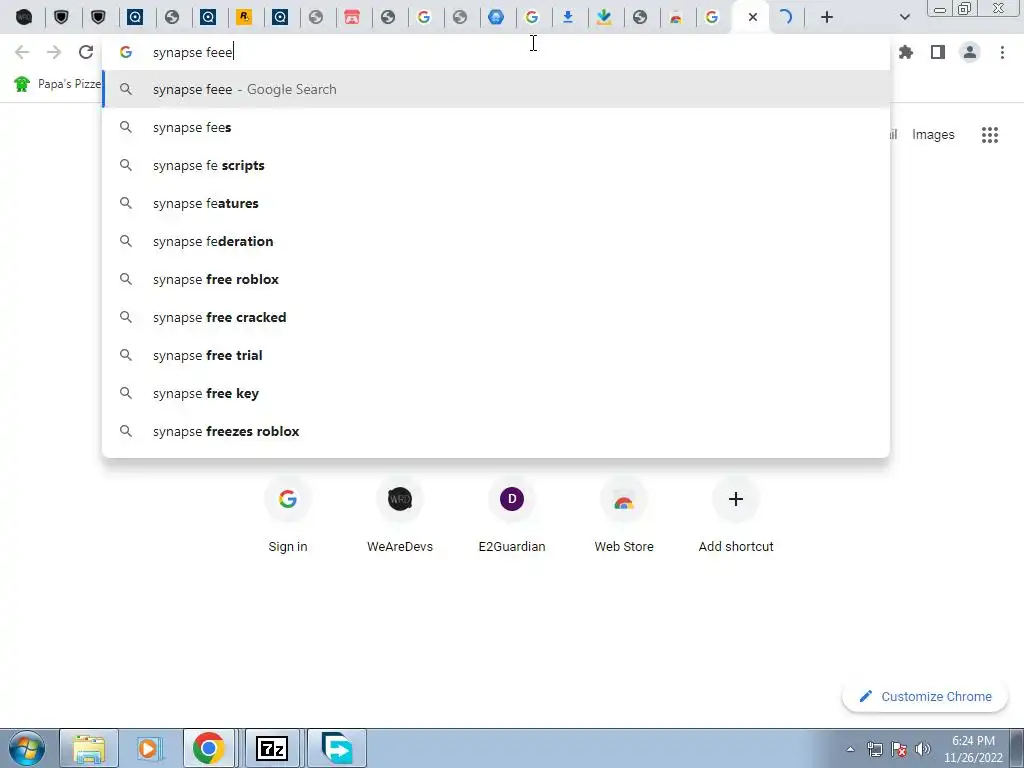Click the Add shortcut tile
The image size is (1024, 768).
tap(736, 516)
